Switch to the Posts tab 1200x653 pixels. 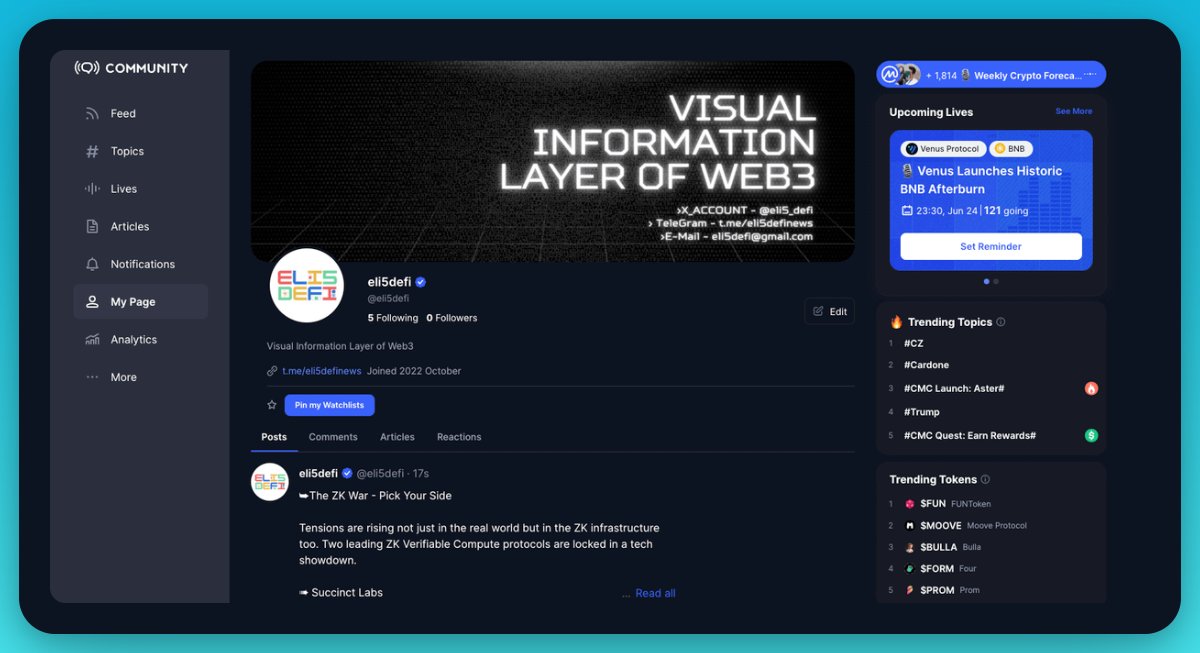pyautogui.click(x=274, y=437)
